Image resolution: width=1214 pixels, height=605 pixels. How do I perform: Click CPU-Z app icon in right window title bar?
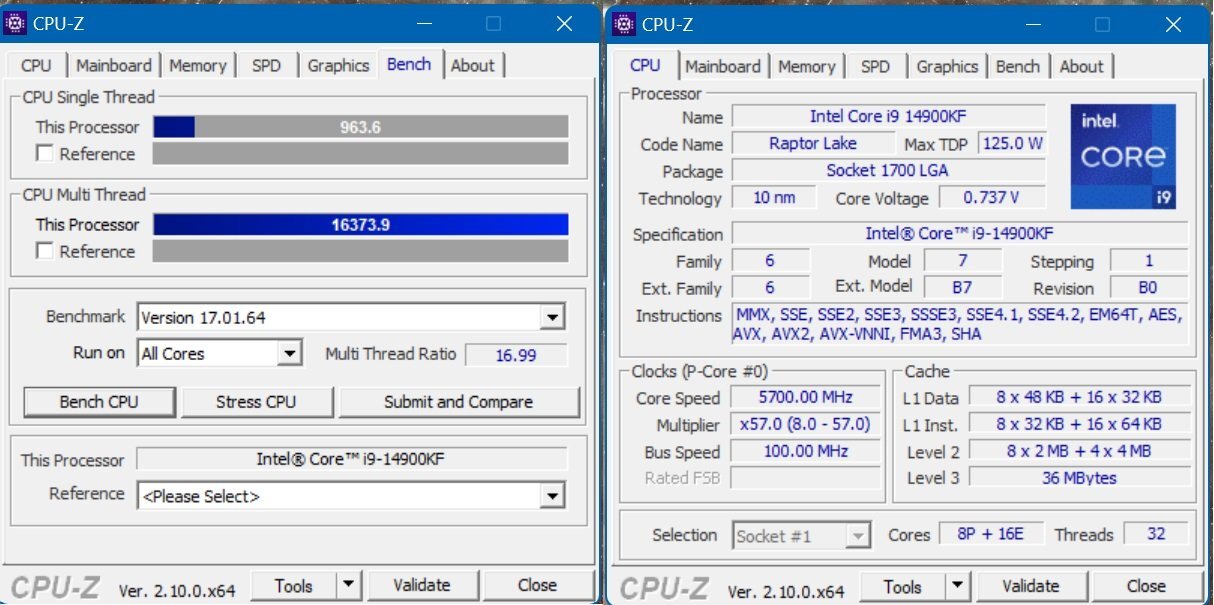point(625,23)
